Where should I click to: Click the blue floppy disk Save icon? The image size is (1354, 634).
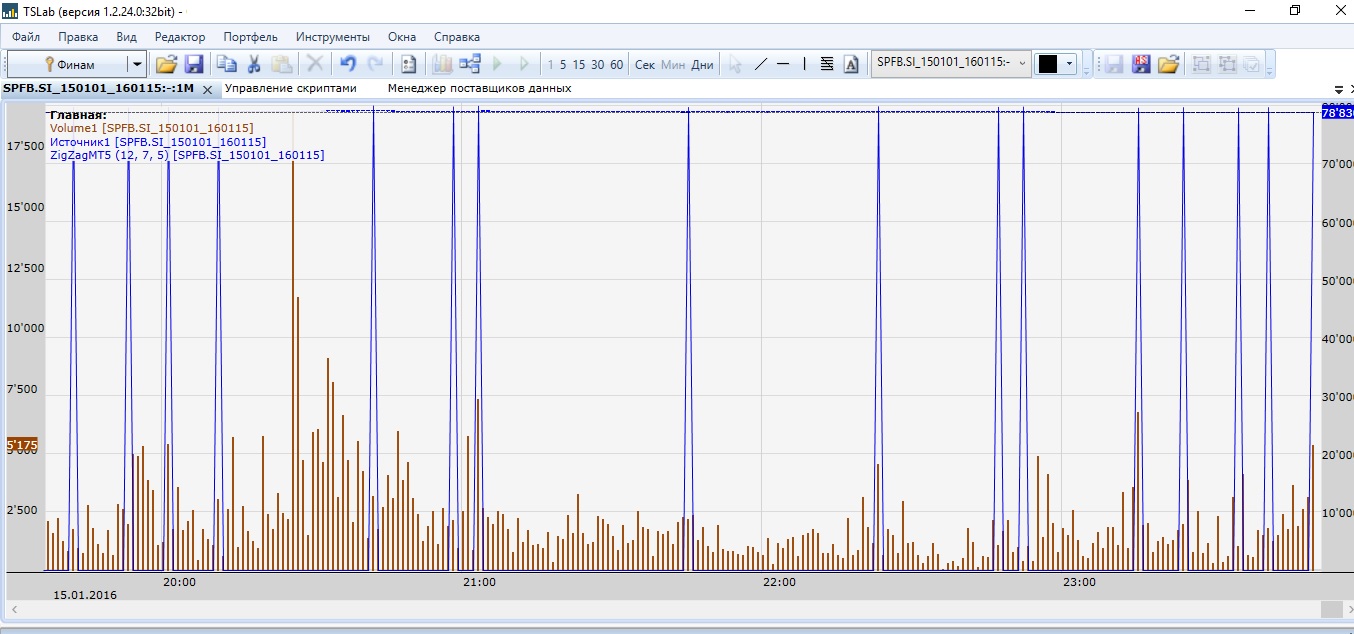click(x=194, y=64)
